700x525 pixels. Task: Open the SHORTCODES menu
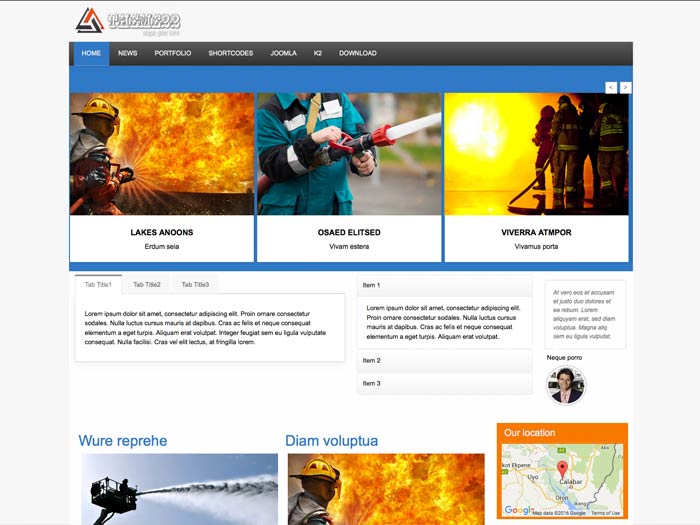click(230, 53)
